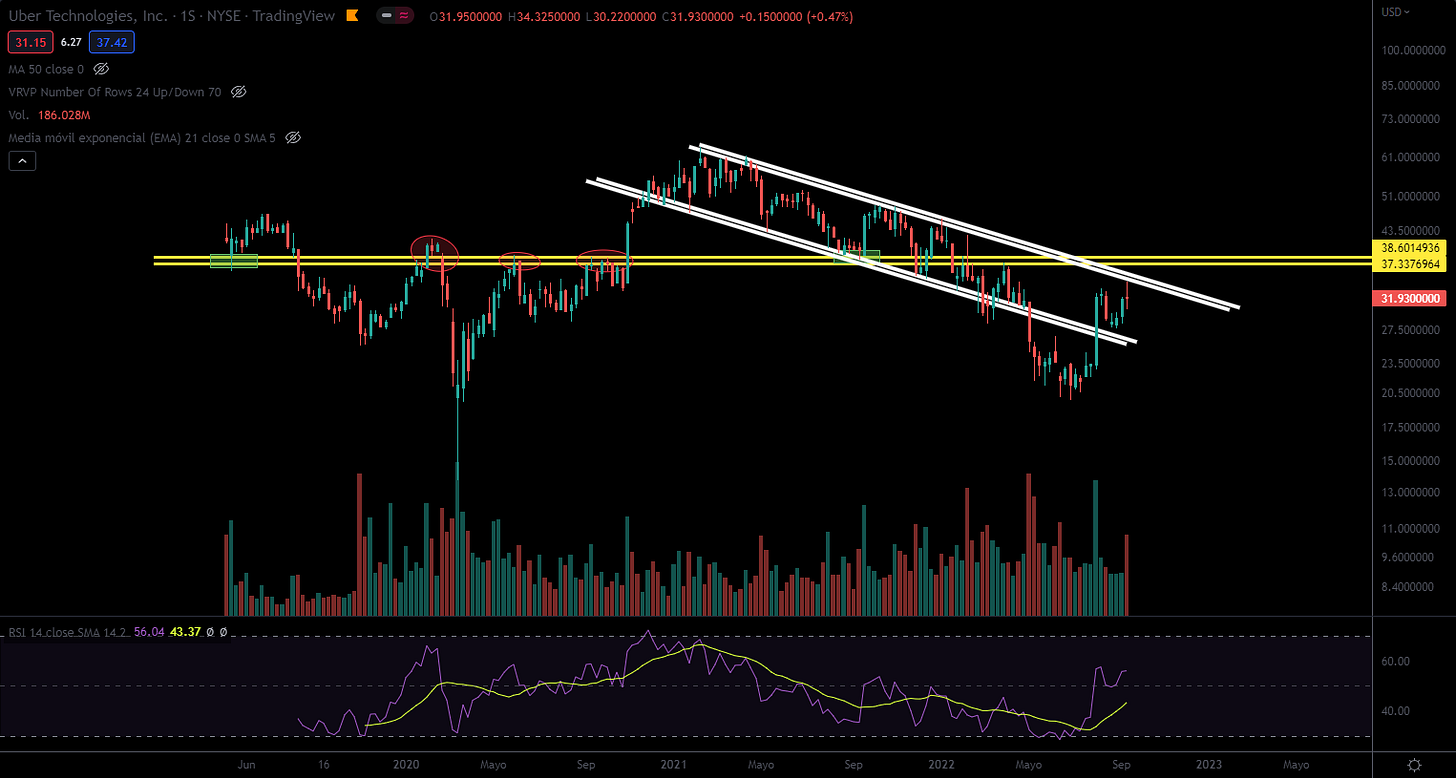Toggle visibility of the EMA 21 indicator

(293, 137)
